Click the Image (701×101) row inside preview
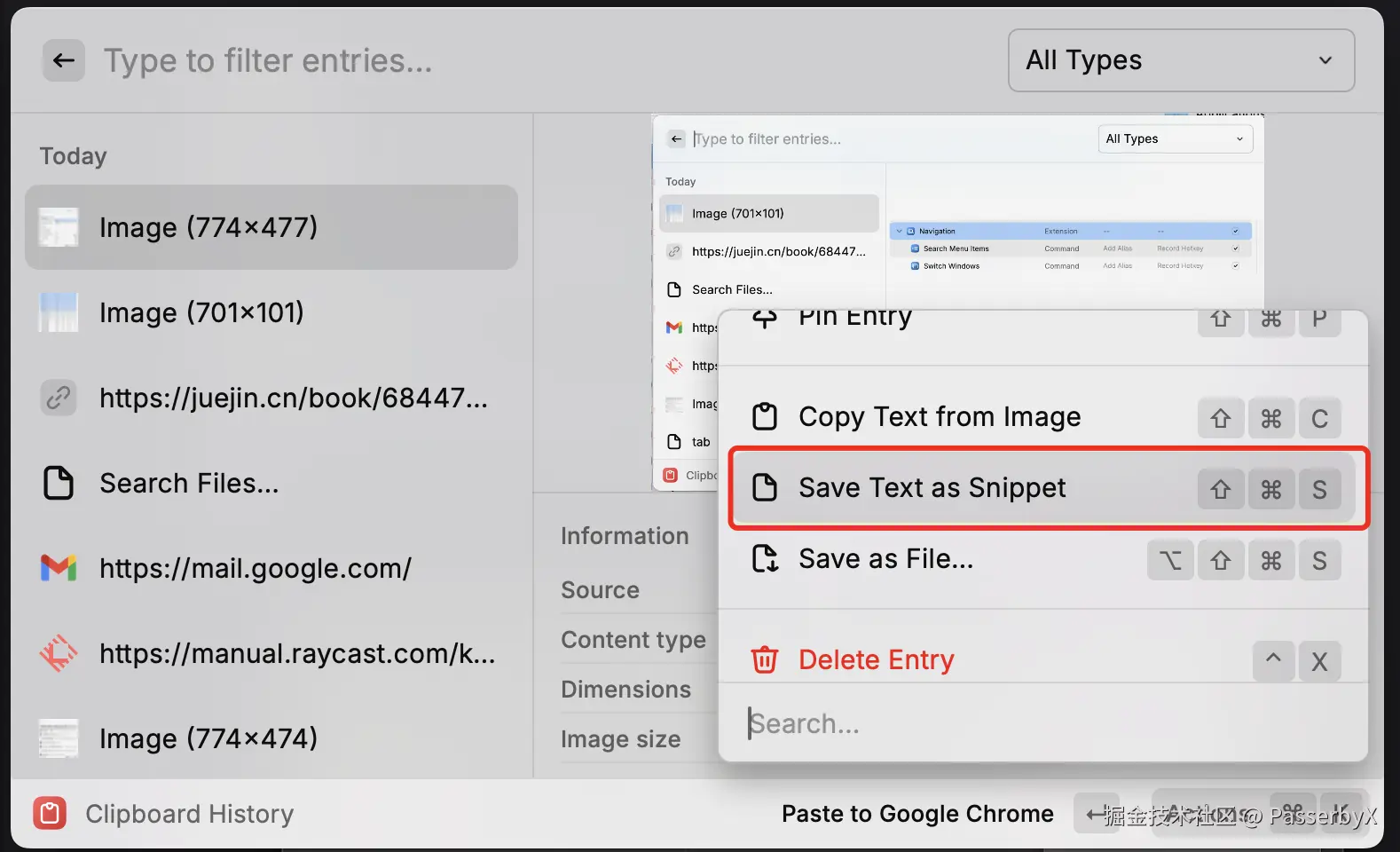Viewport: 1400px width, 852px height. pyautogui.click(x=769, y=214)
